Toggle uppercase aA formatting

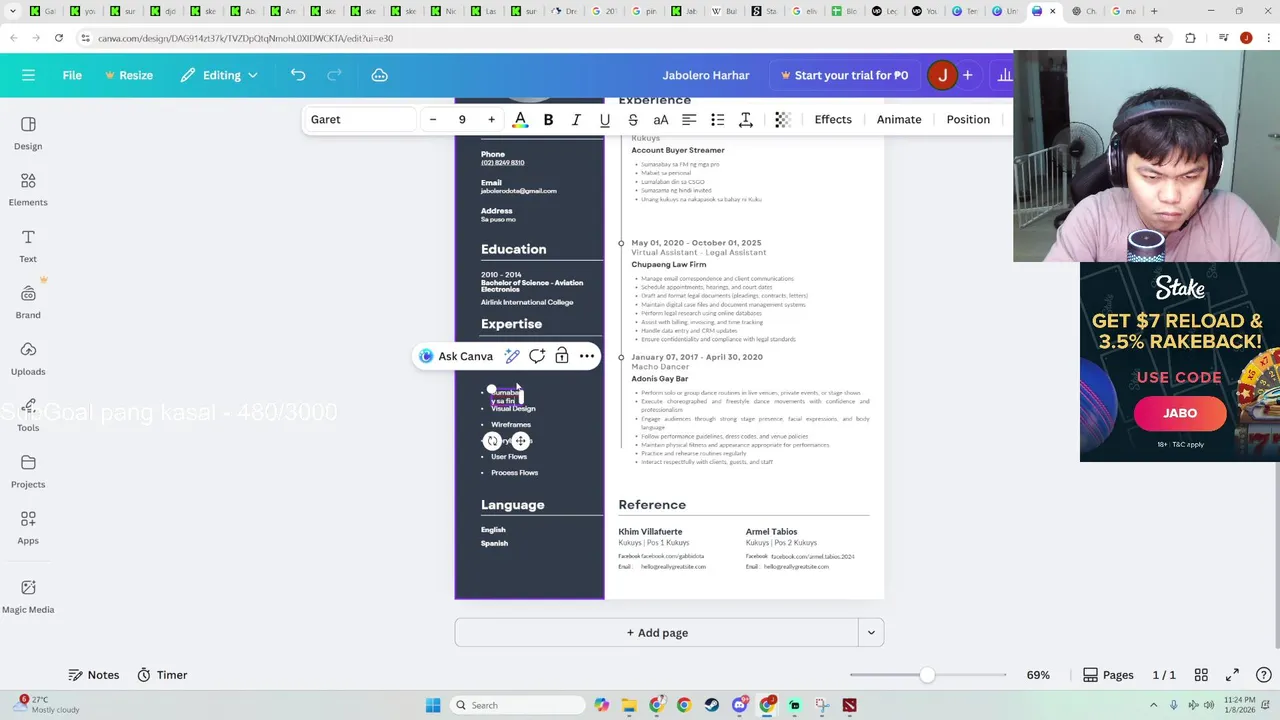tap(661, 119)
